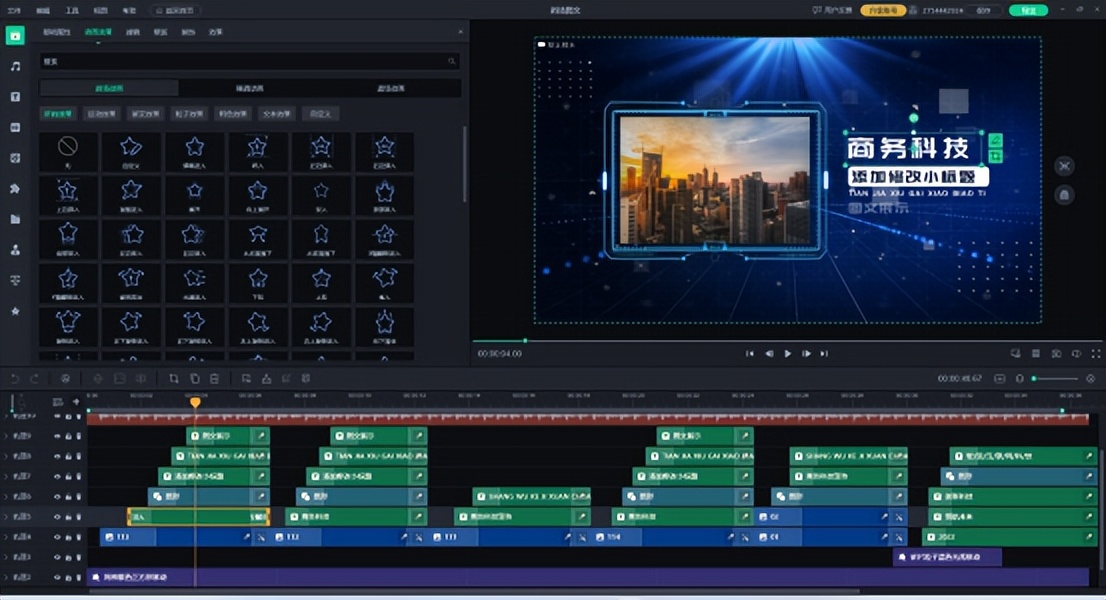The height and width of the screenshot is (600, 1106).
Task: Toggle lock on the selected clip's track
Action: click(x=68, y=517)
